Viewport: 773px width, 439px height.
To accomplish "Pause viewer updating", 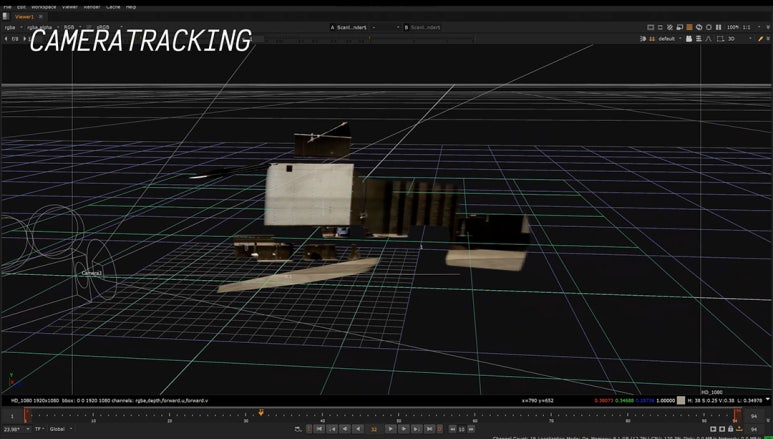I will [718, 27].
